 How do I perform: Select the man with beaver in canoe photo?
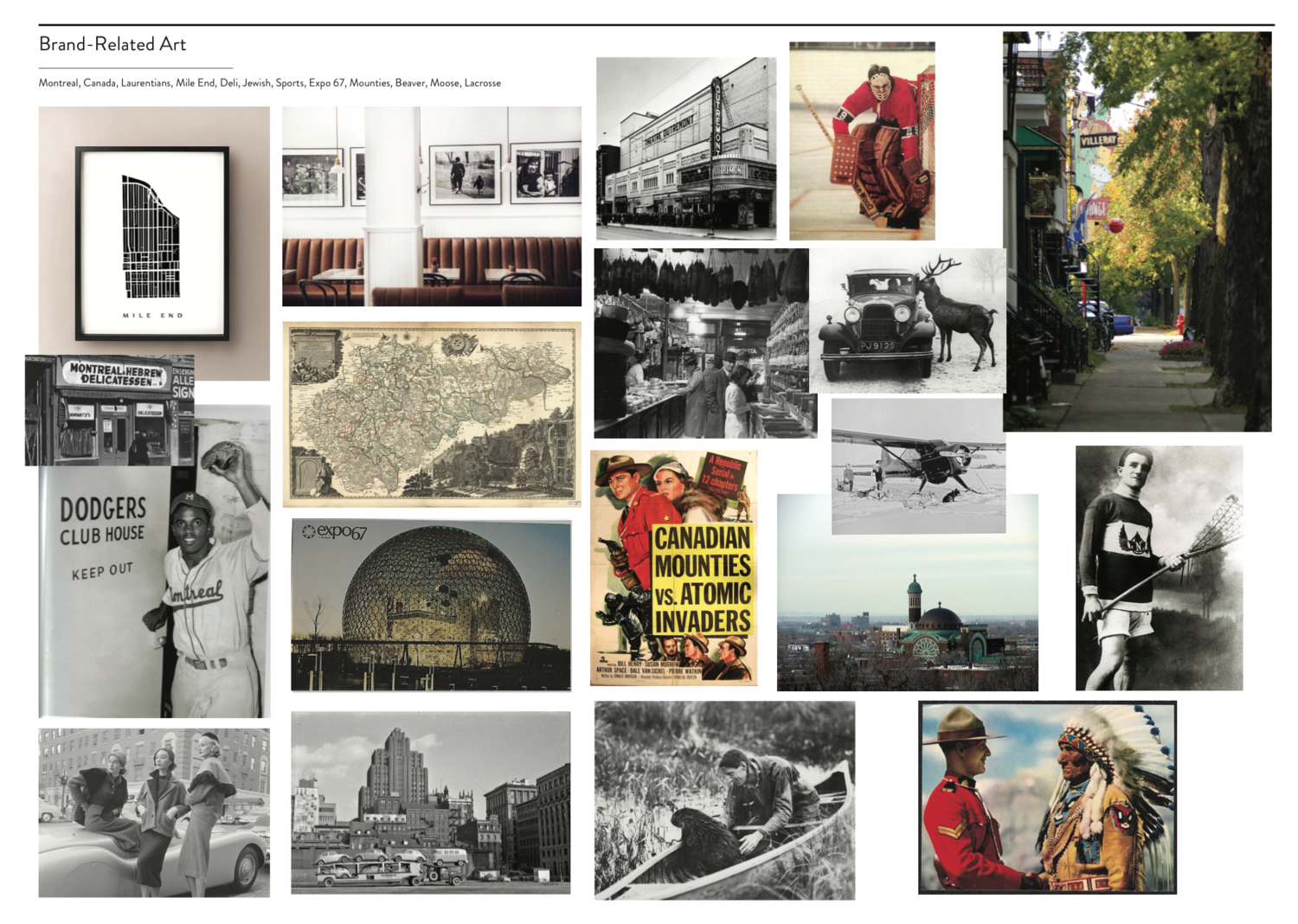(724, 800)
